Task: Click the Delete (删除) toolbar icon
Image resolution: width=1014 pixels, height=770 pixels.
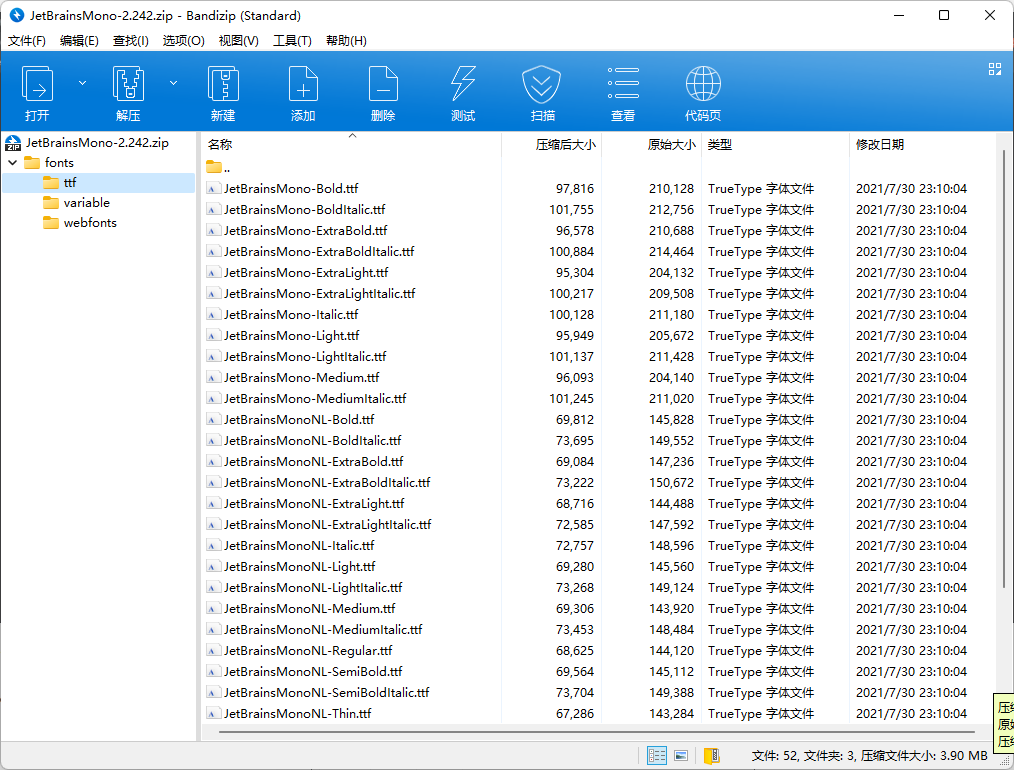Action: (x=383, y=83)
